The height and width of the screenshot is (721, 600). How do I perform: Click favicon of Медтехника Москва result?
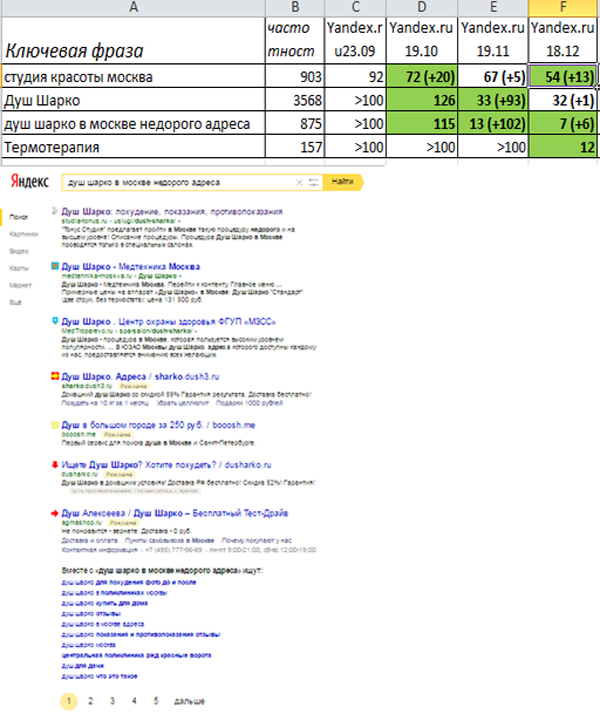point(55,266)
